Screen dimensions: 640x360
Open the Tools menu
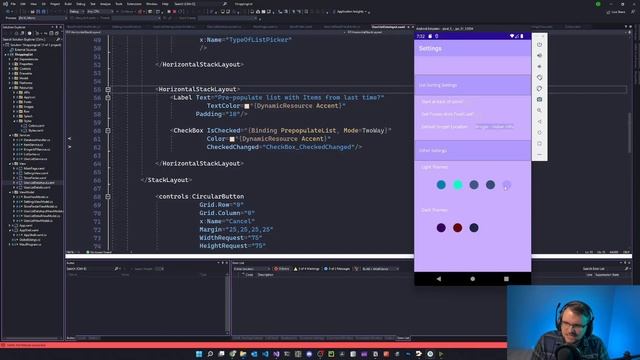pyautogui.click(x=119, y=4)
